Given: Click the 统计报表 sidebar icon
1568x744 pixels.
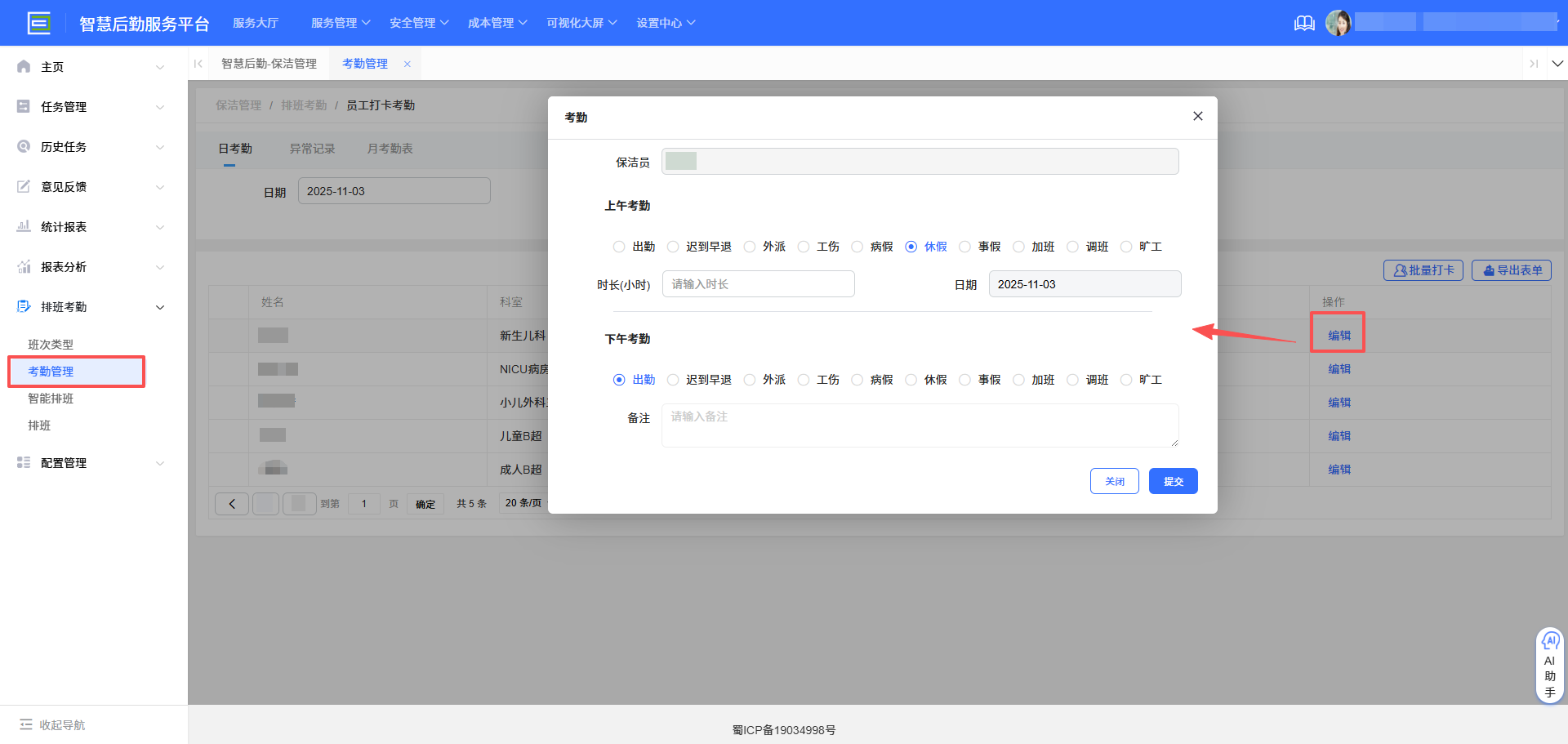Looking at the screenshot, I should click(x=24, y=226).
